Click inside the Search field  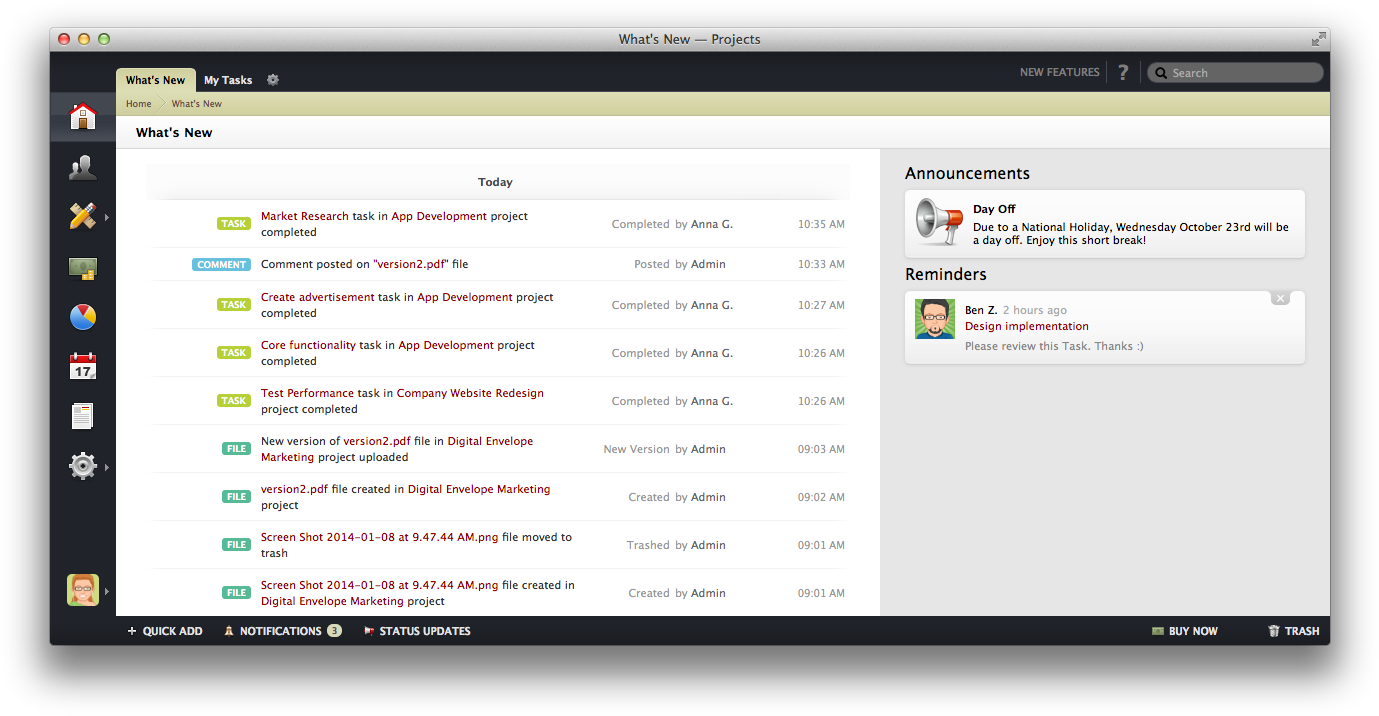click(1235, 72)
